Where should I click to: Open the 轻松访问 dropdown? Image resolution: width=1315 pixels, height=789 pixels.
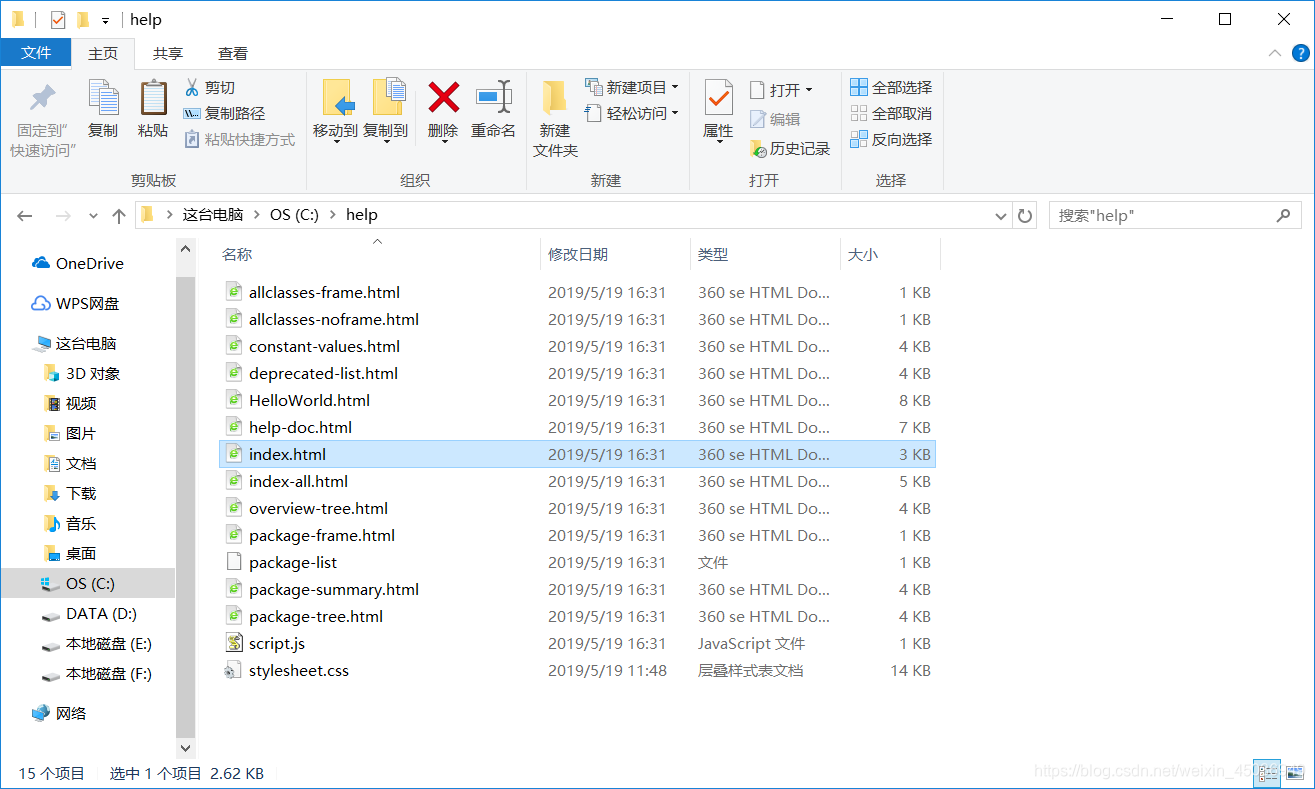tap(631, 114)
